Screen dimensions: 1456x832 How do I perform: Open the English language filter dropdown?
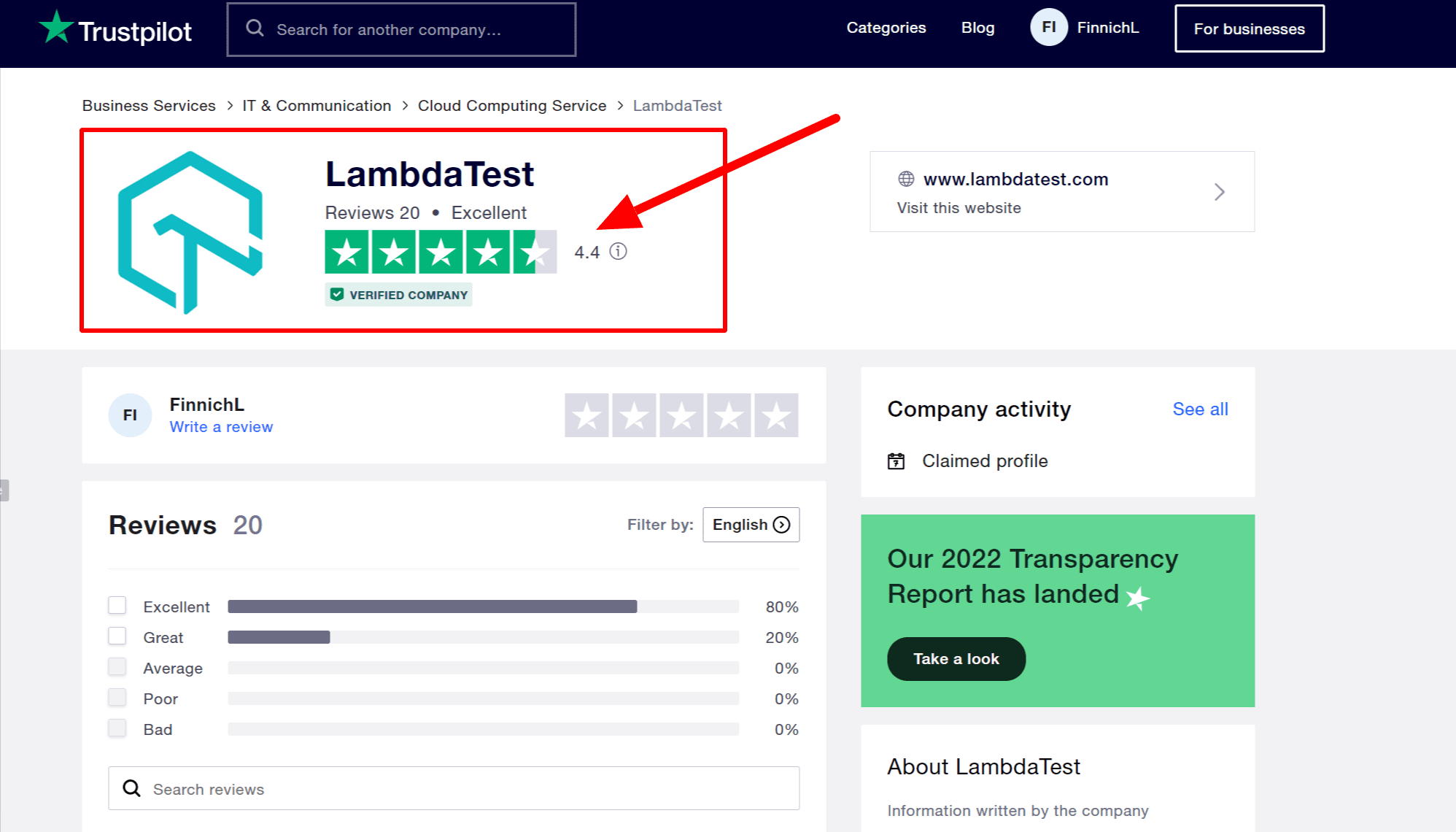[751, 525]
